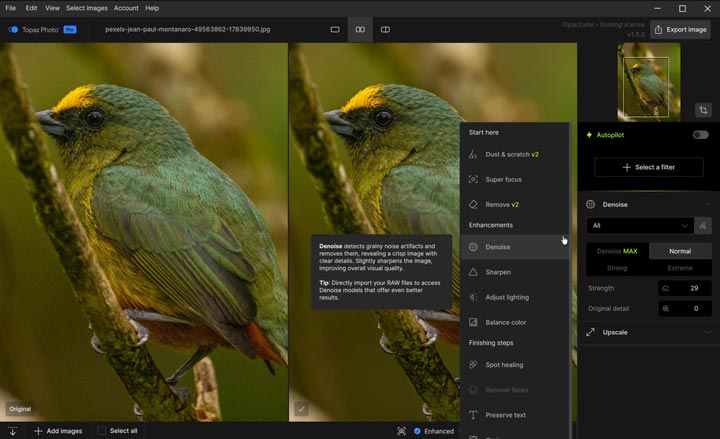720x439 pixels.
Task: Select Normal denoise mode
Action: pos(680,251)
